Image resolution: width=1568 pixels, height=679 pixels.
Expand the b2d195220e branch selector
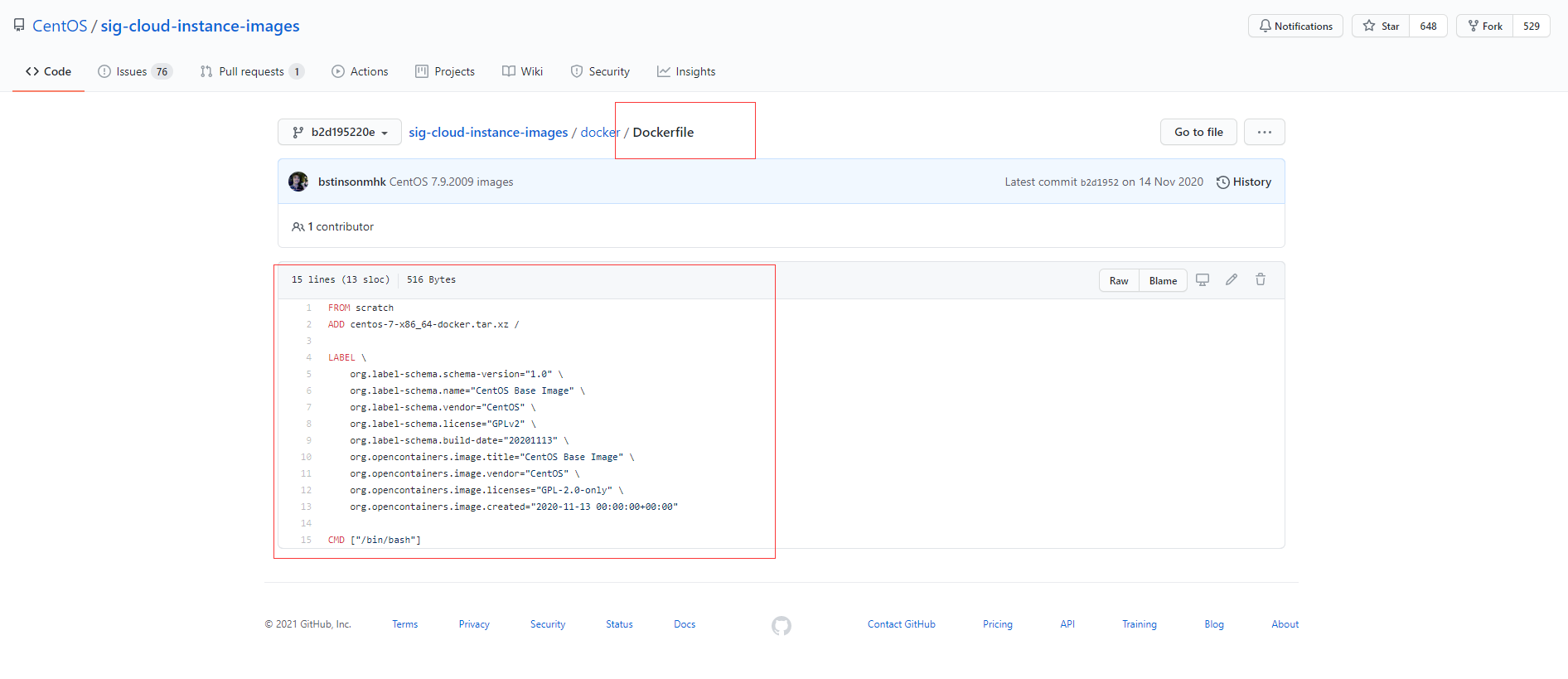340,132
